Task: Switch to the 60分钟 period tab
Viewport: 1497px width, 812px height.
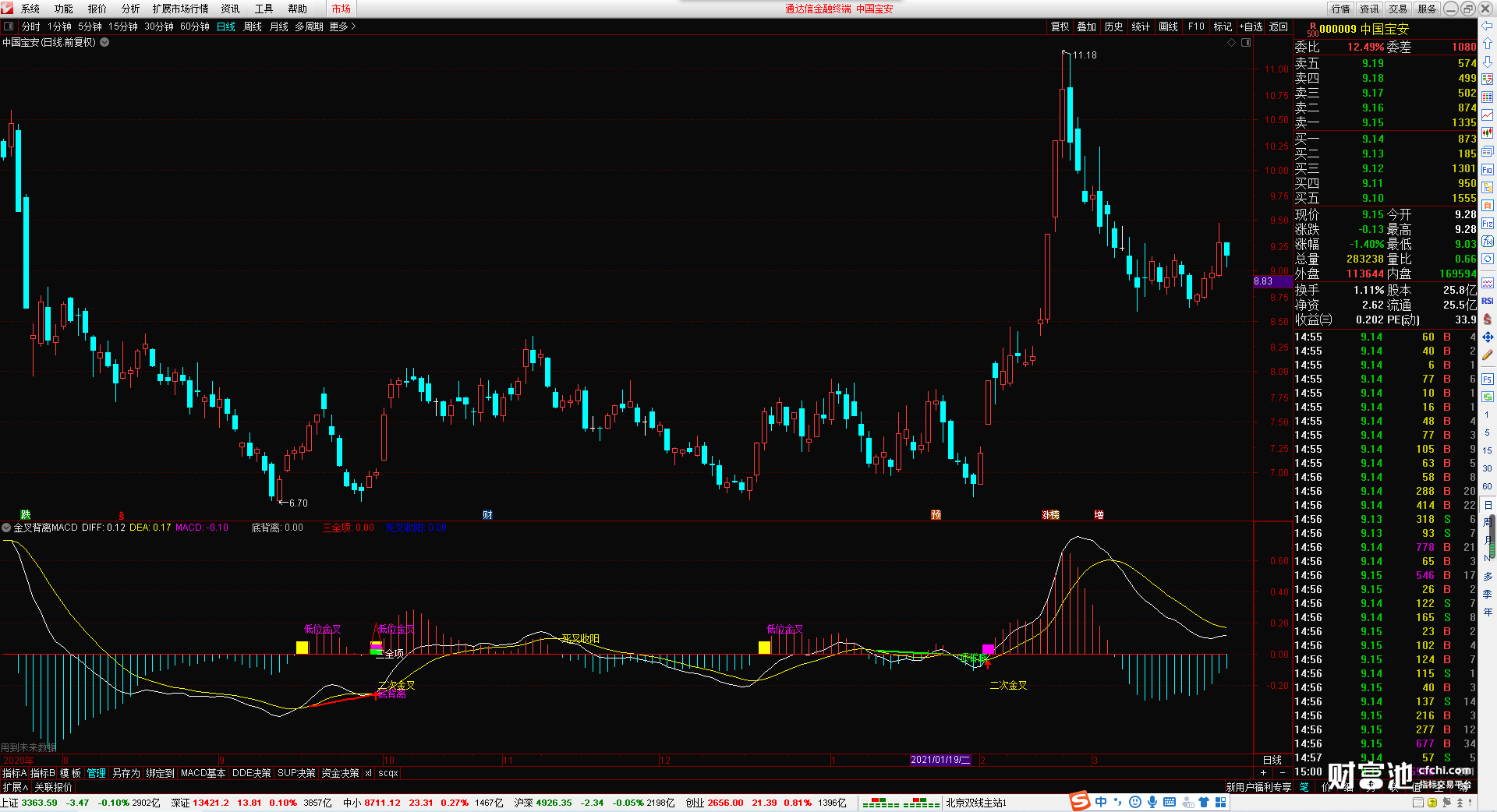Action: (195, 26)
